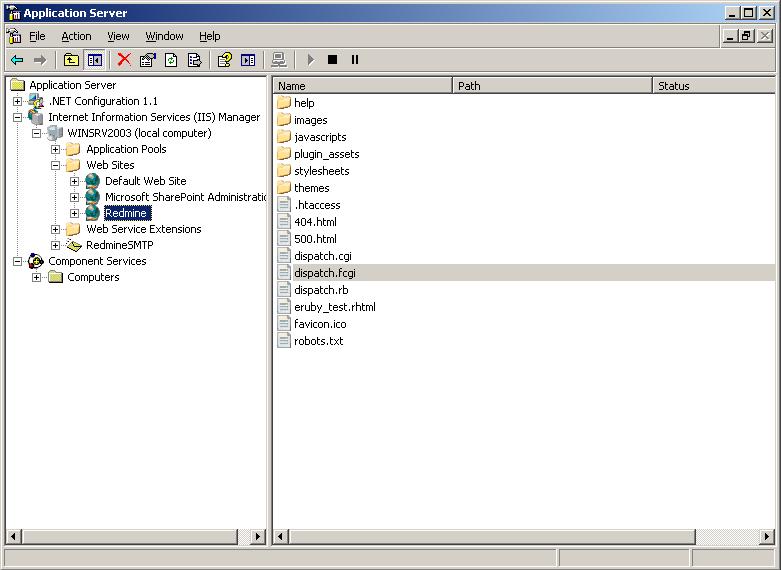Viewport: 781px width, 570px height.
Task: Open the File menu
Action: click(x=37, y=36)
